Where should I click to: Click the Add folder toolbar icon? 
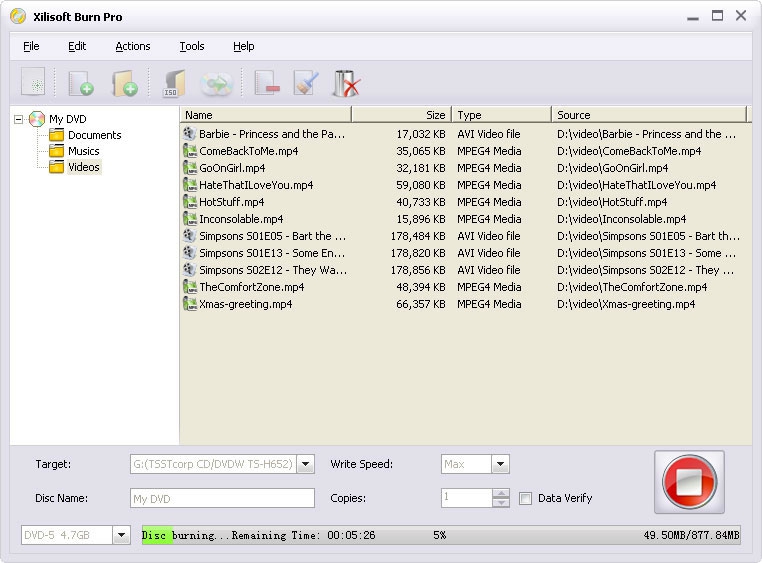tap(125, 83)
